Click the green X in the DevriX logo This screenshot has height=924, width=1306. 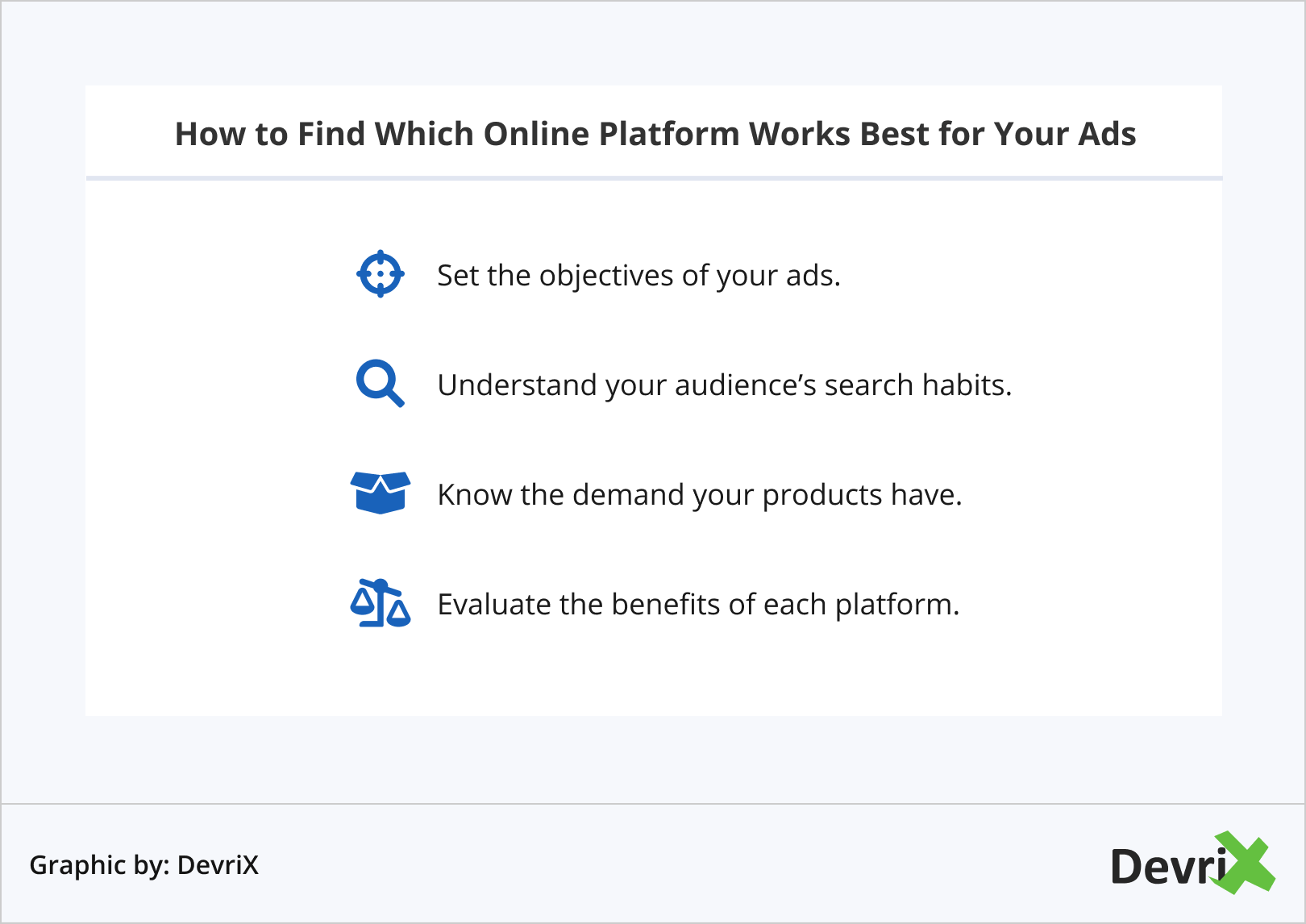coord(1245,863)
